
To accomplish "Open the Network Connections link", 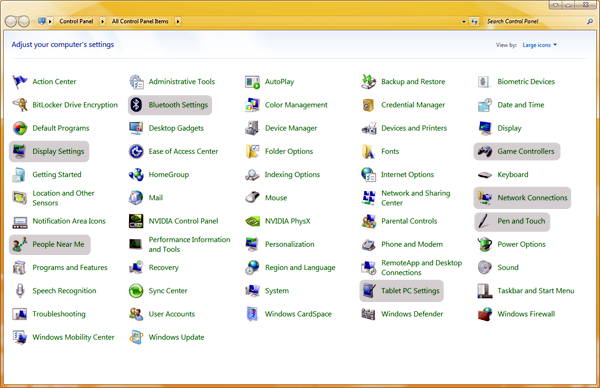I will [532, 198].
